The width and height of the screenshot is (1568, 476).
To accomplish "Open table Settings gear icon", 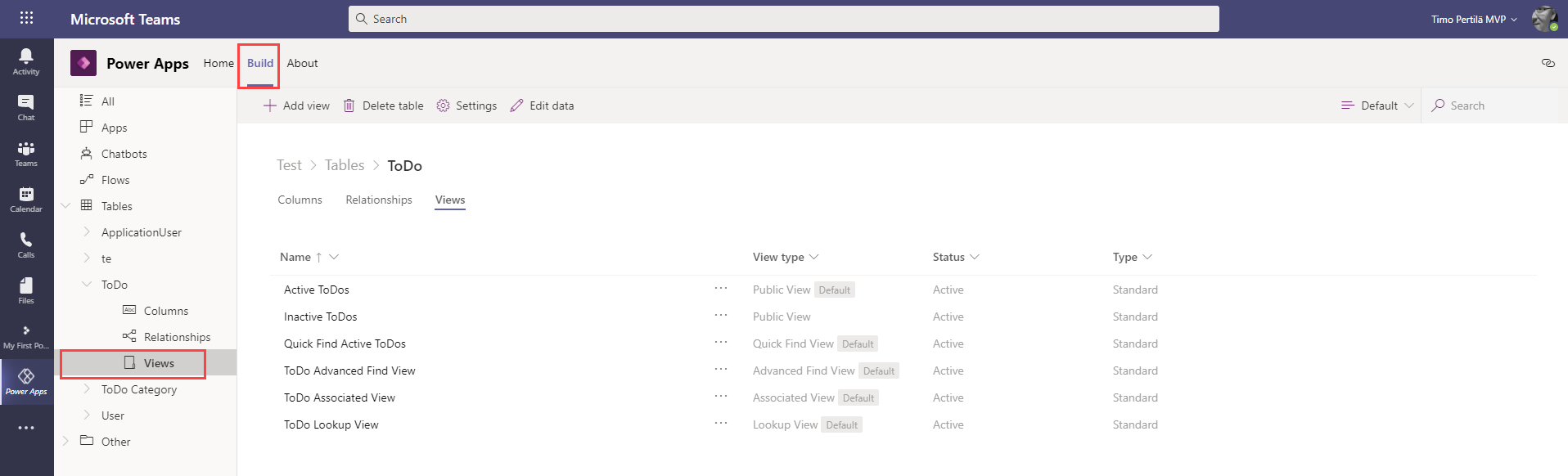I will click(x=443, y=106).
